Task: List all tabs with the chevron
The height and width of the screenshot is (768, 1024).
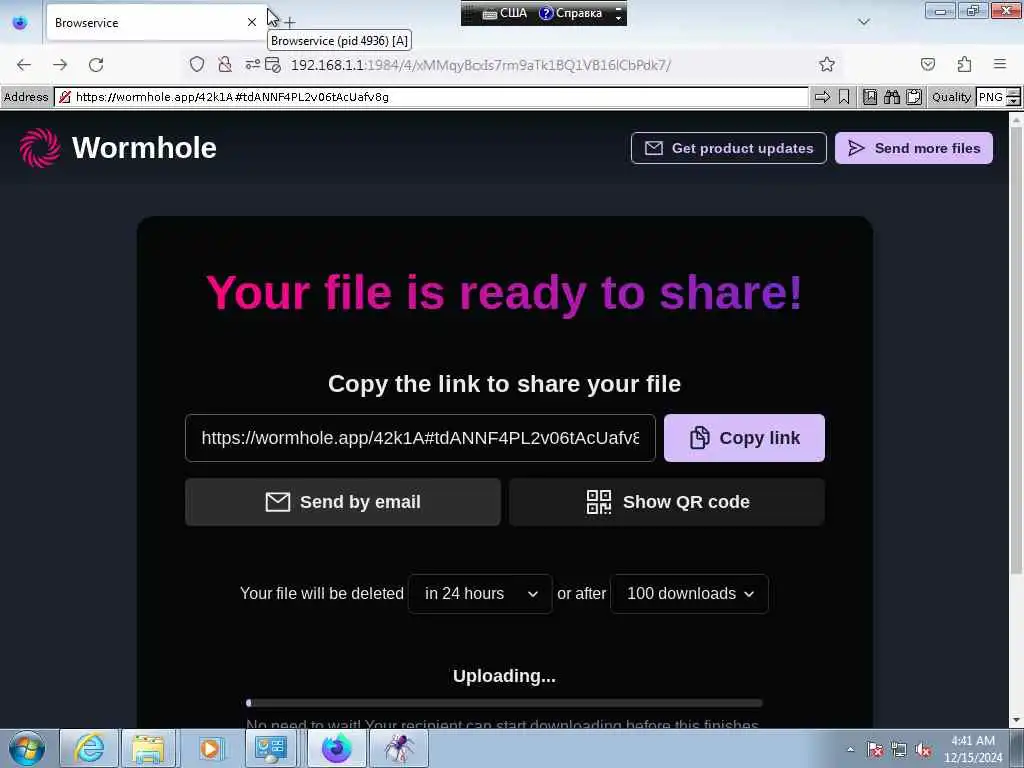Action: coord(864,22)
